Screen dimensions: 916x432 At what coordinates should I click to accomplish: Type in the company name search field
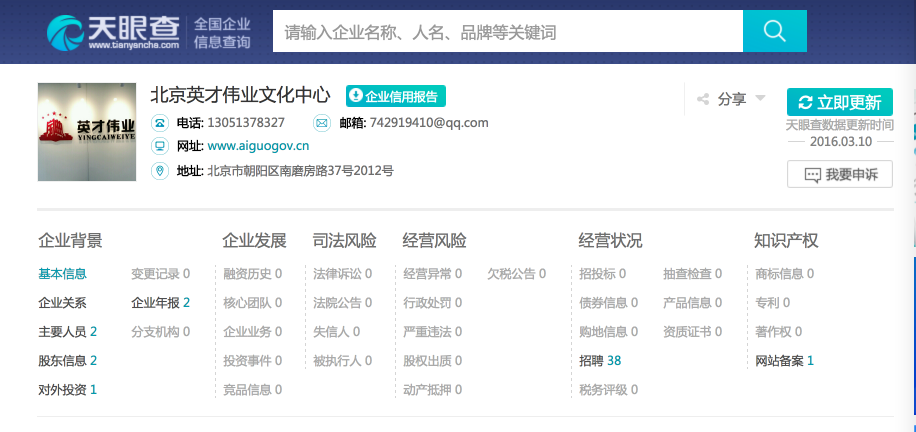(x=507, y=32)
